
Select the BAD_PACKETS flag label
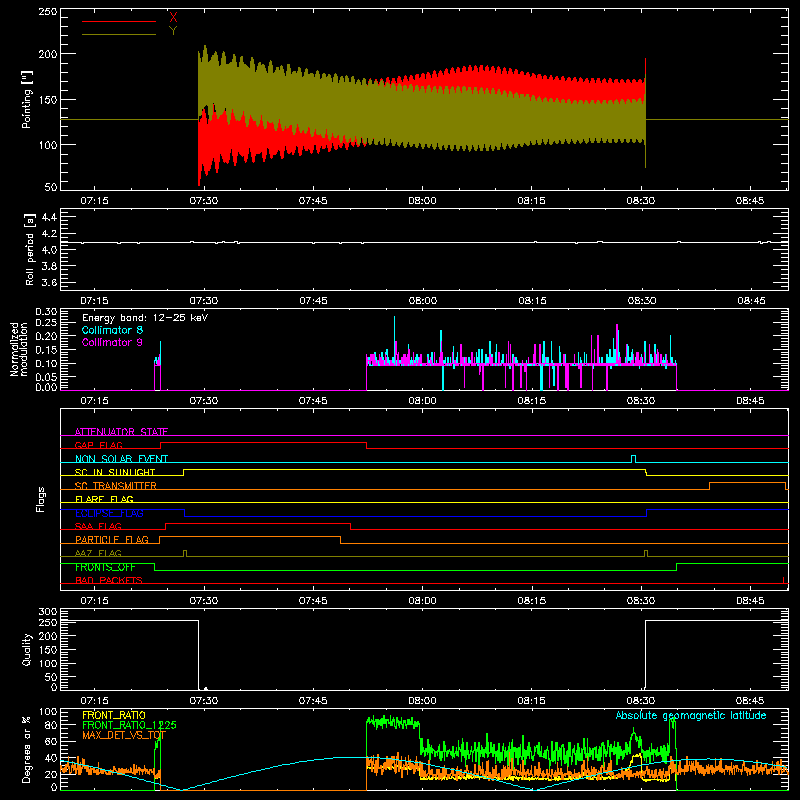(109, 580)
